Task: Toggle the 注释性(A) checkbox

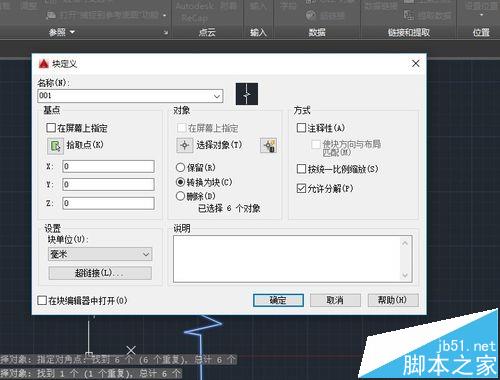Action: (301, 128)
